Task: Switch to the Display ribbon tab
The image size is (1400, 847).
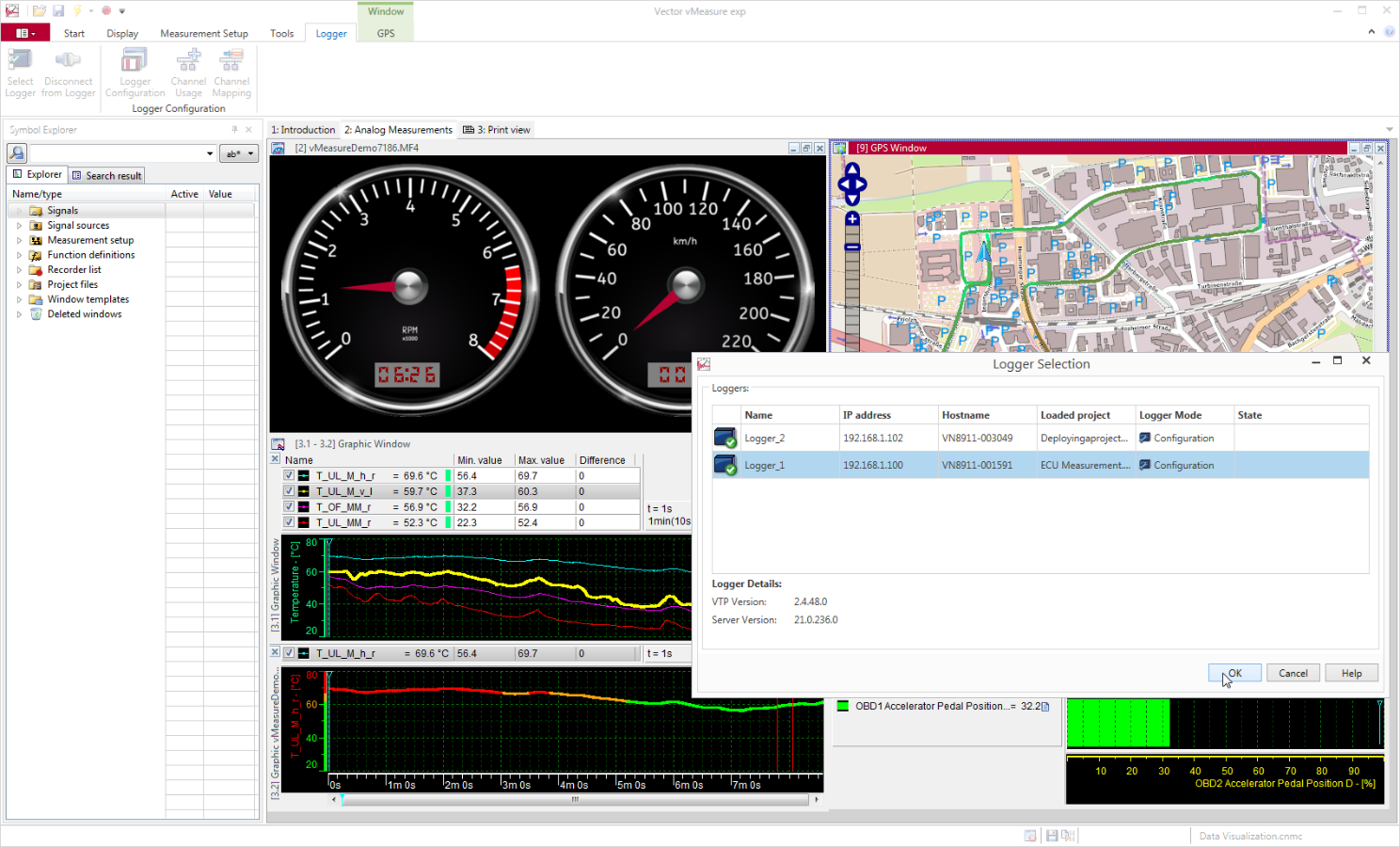Action: (122, 33)
